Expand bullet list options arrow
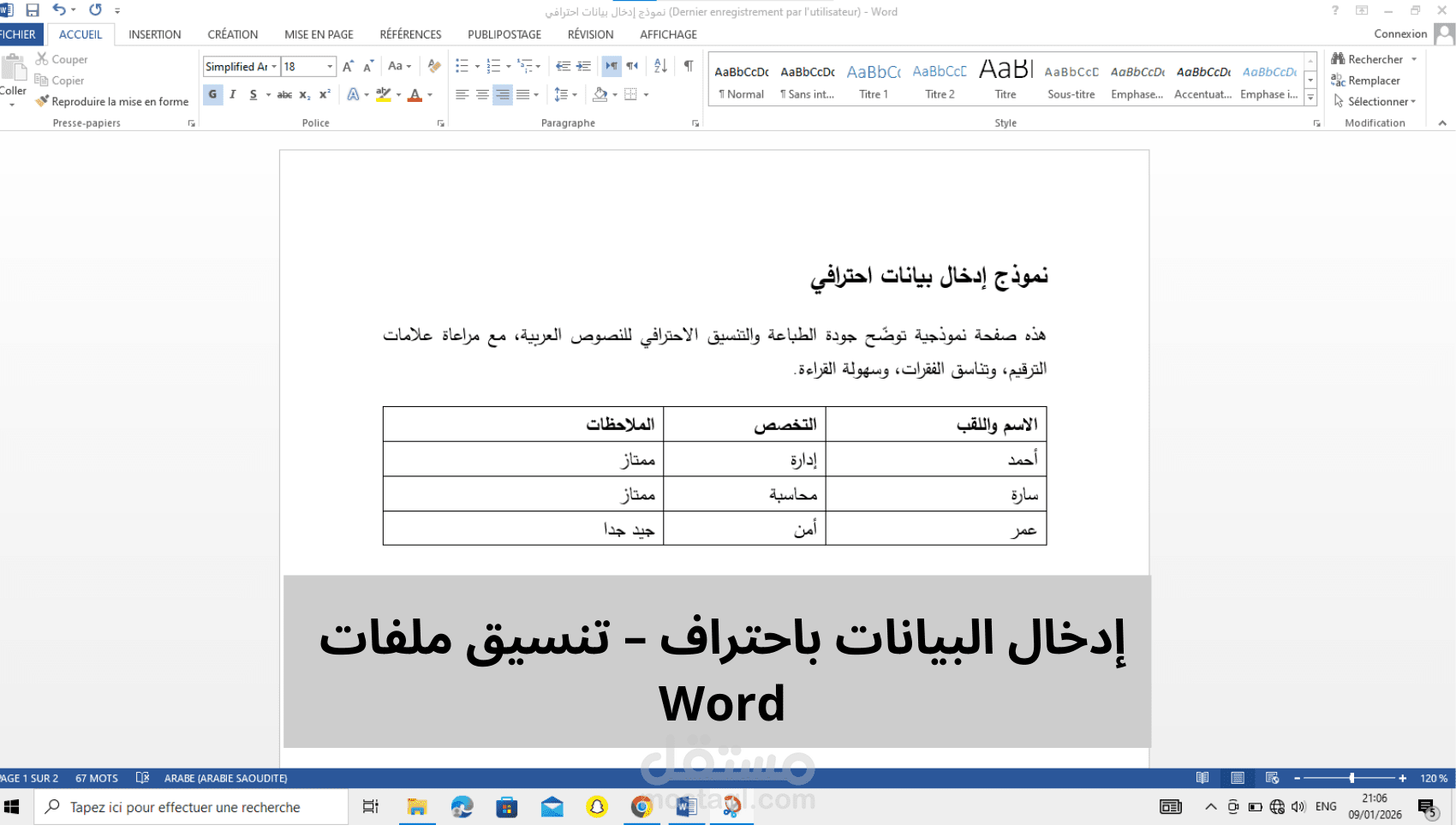 pyautogui.click(x=477, y=67)
